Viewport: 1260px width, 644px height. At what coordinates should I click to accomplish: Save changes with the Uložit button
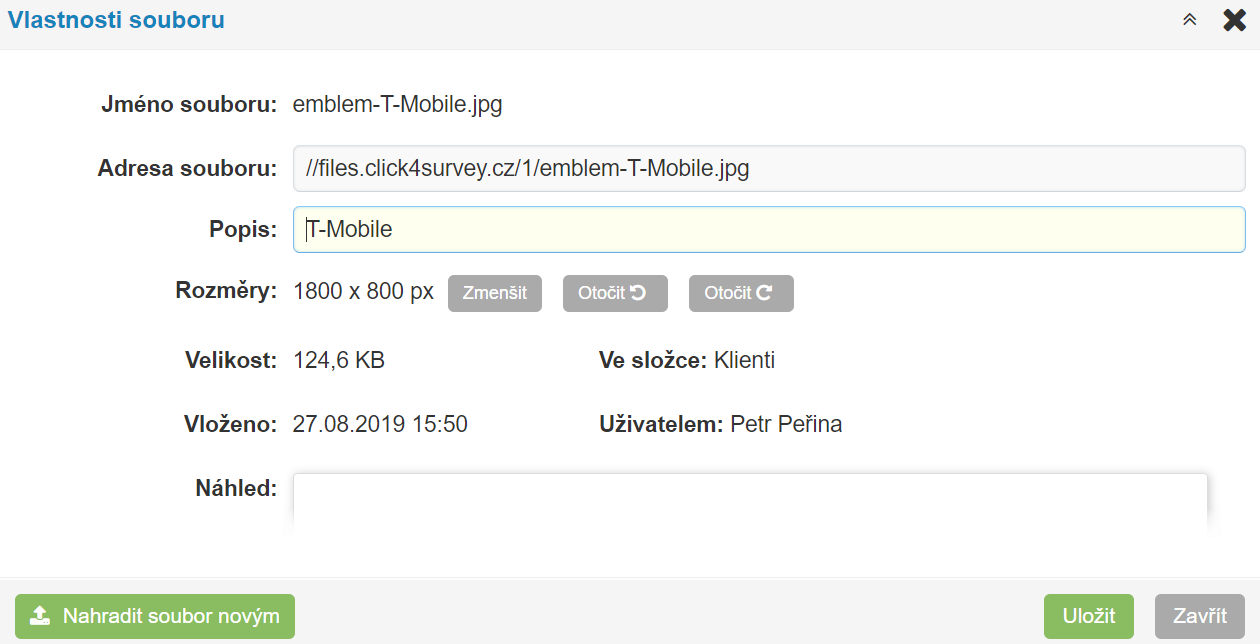pyautogui.click(x=1089, y=616)
